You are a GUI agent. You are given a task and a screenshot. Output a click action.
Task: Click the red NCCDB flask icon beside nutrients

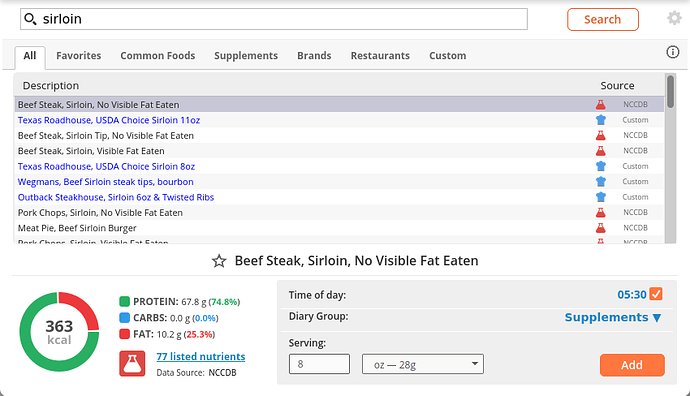[x=132, y=363]
